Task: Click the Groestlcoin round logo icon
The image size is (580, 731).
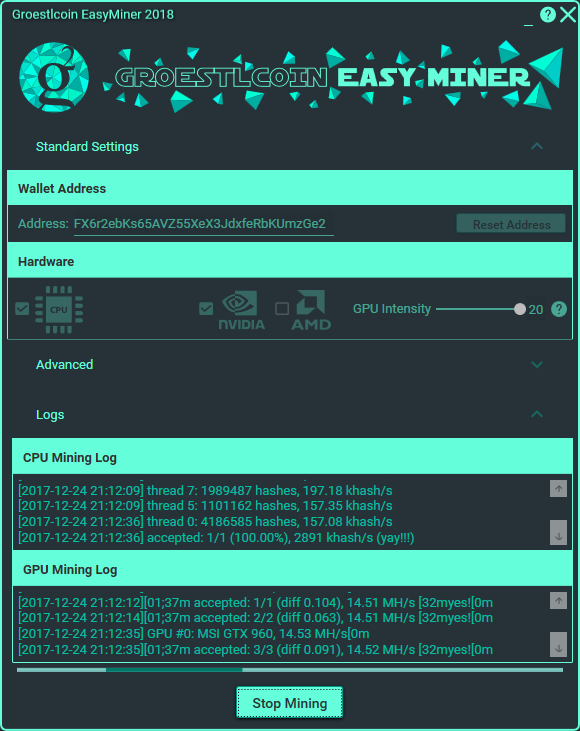Action: pos(54,77)
